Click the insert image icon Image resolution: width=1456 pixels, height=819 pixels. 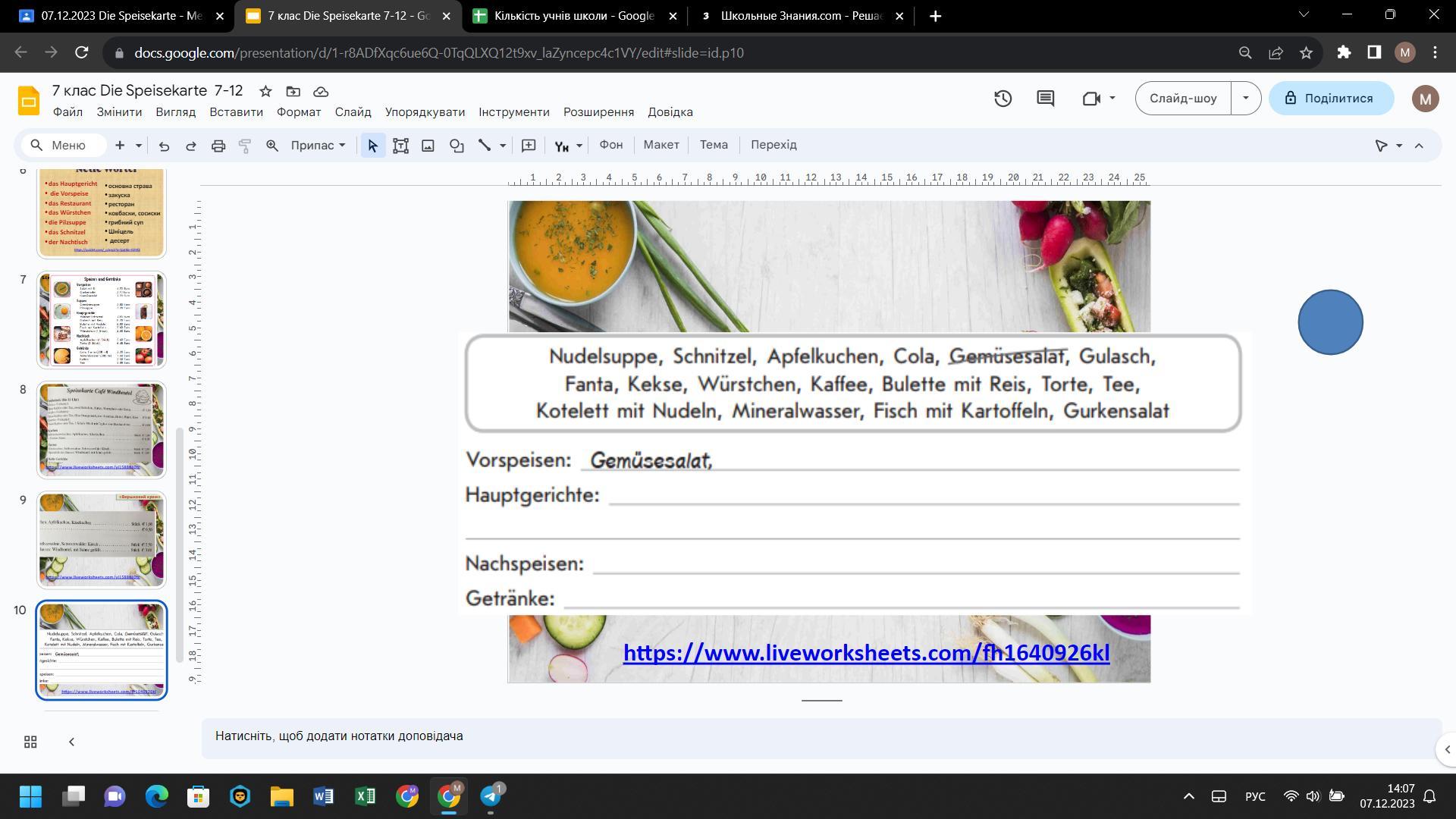click(428, 146)
